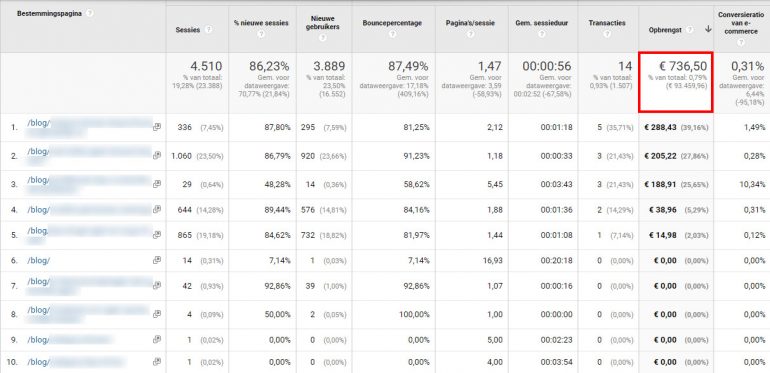
Task: Open the row 8 /blog/ landing page link
Action: [x=38, y=310]
